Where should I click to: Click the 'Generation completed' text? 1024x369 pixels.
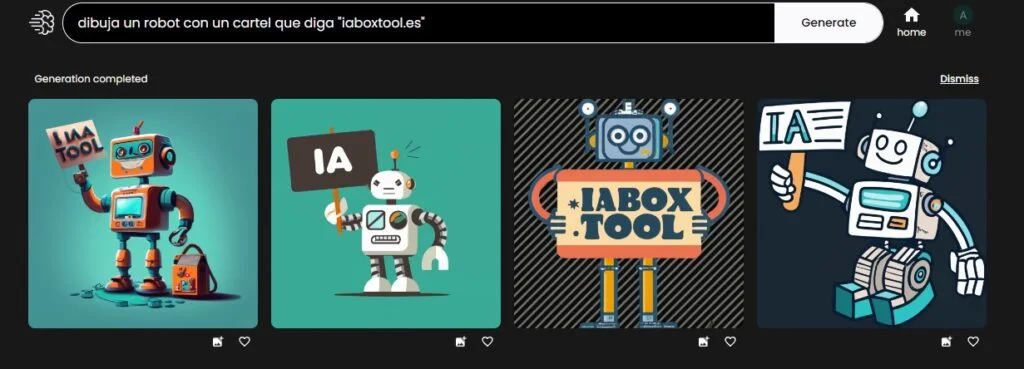tap(91, 79)
